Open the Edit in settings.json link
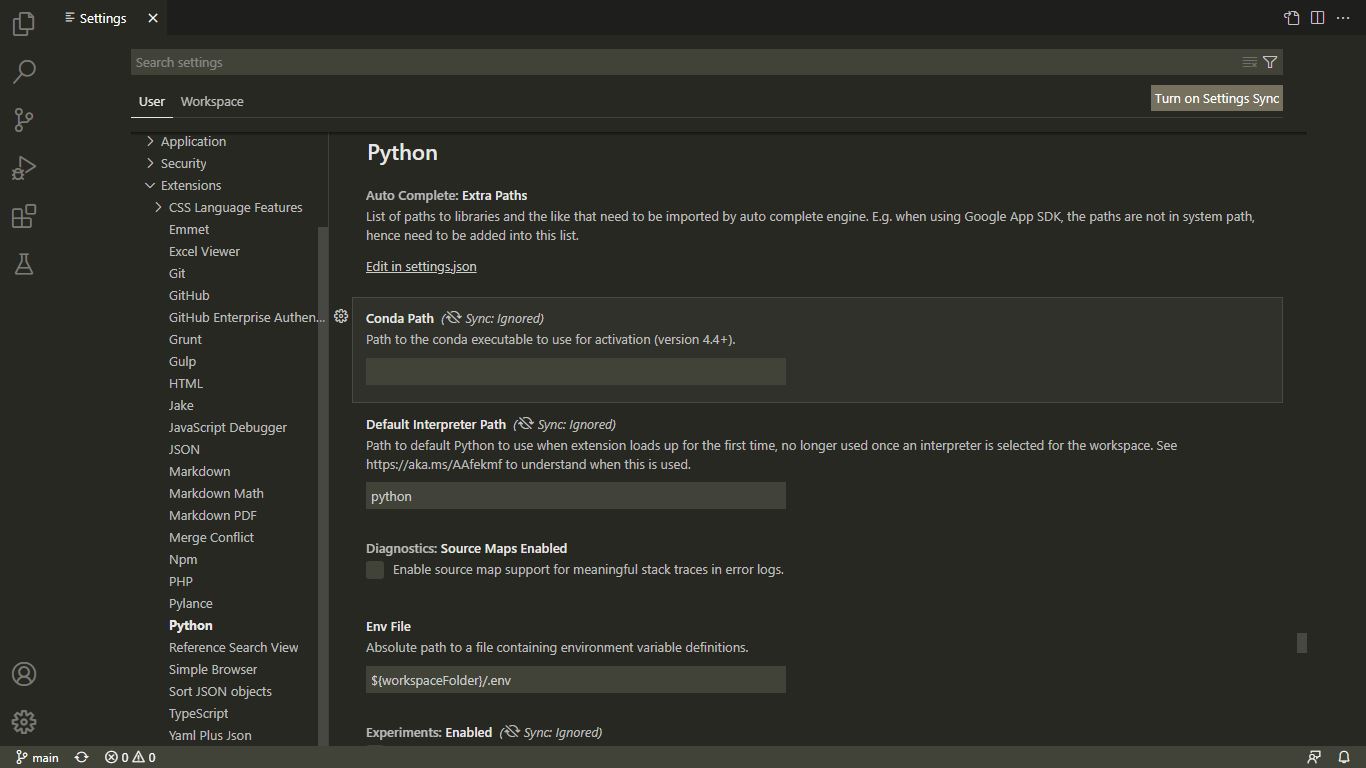This screenshot has height=768, width=1366. [x=420, y=266]
